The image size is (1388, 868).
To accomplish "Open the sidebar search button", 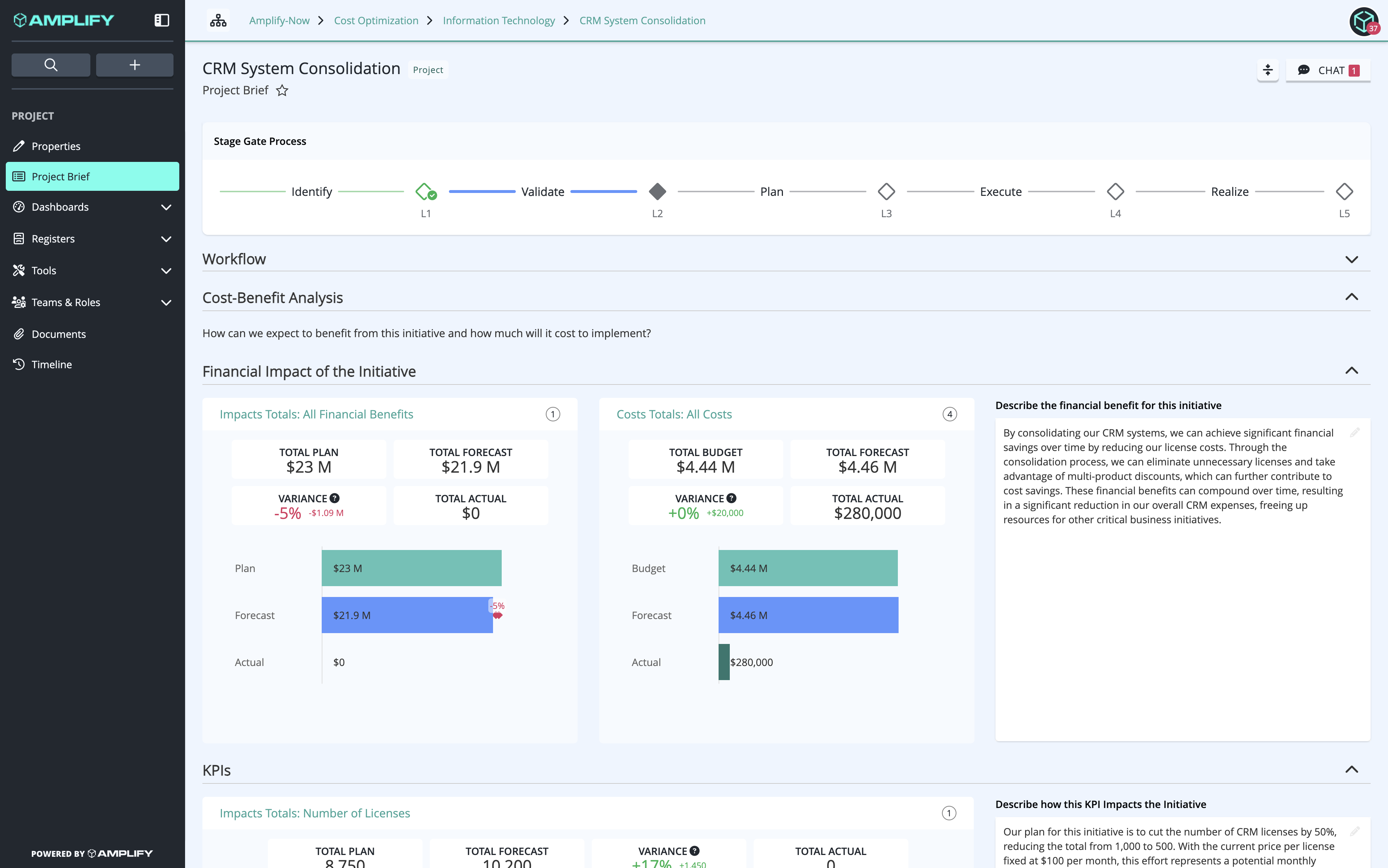I will (51, 65).
